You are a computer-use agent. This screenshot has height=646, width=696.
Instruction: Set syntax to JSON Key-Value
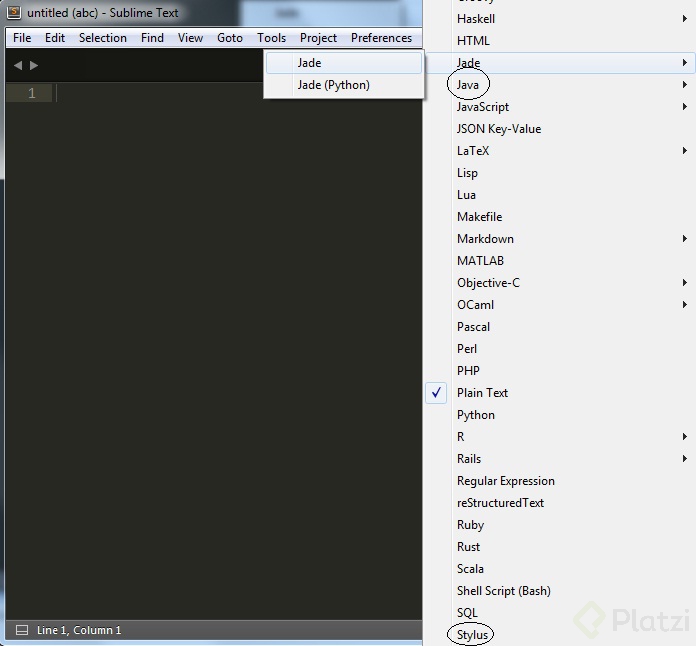pos(559,129)
